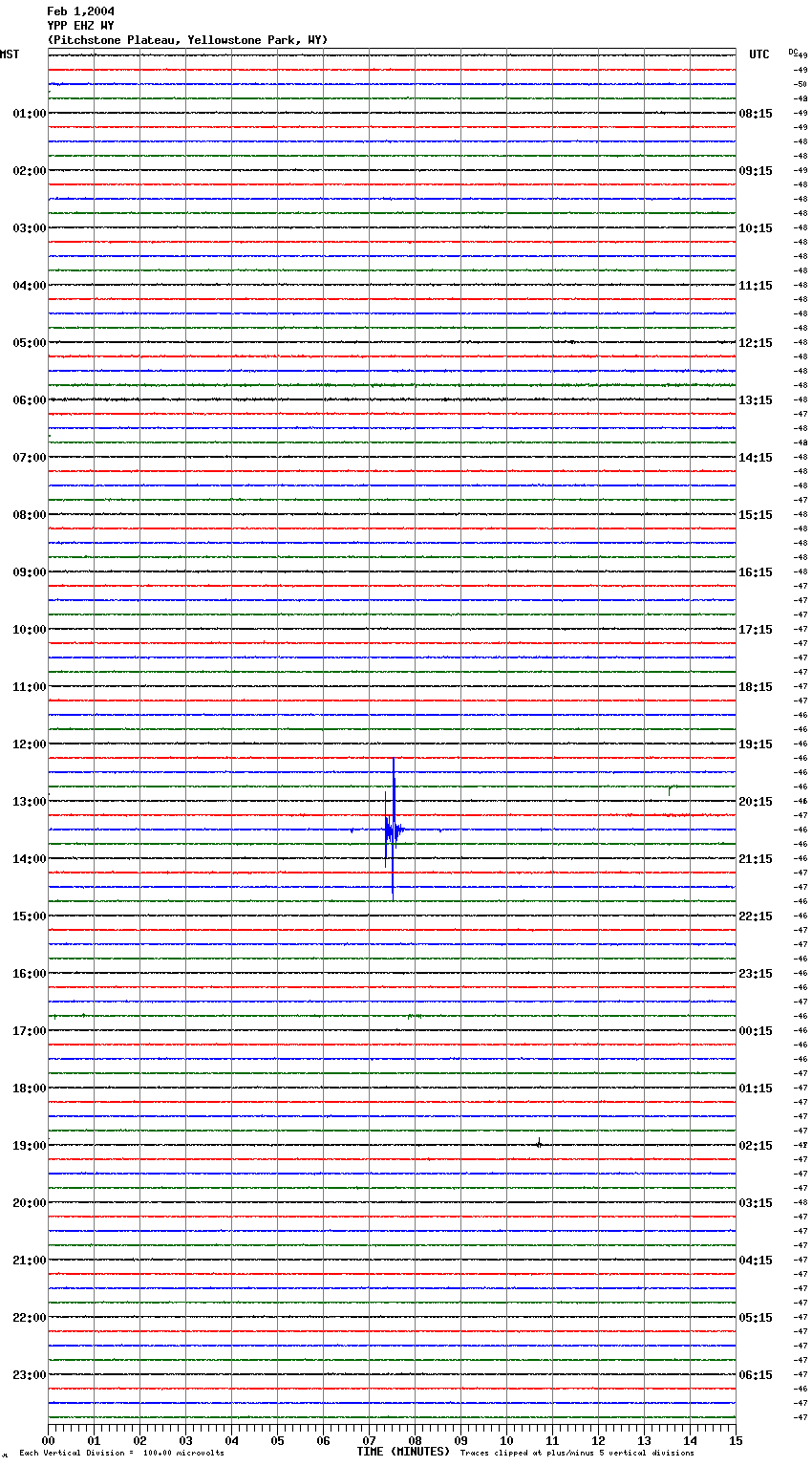Click the '02:15' UTC time label

point(756,1146)
